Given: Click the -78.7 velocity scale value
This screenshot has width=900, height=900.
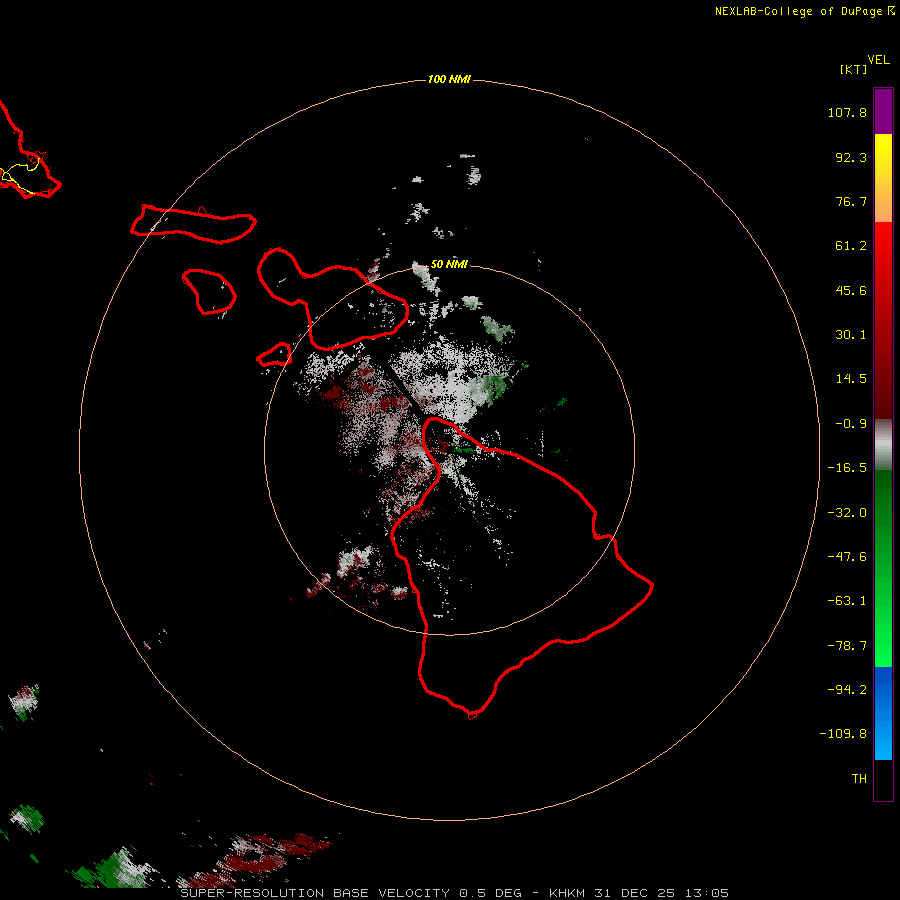Looking at the screenshot, I should pos(847,646).
